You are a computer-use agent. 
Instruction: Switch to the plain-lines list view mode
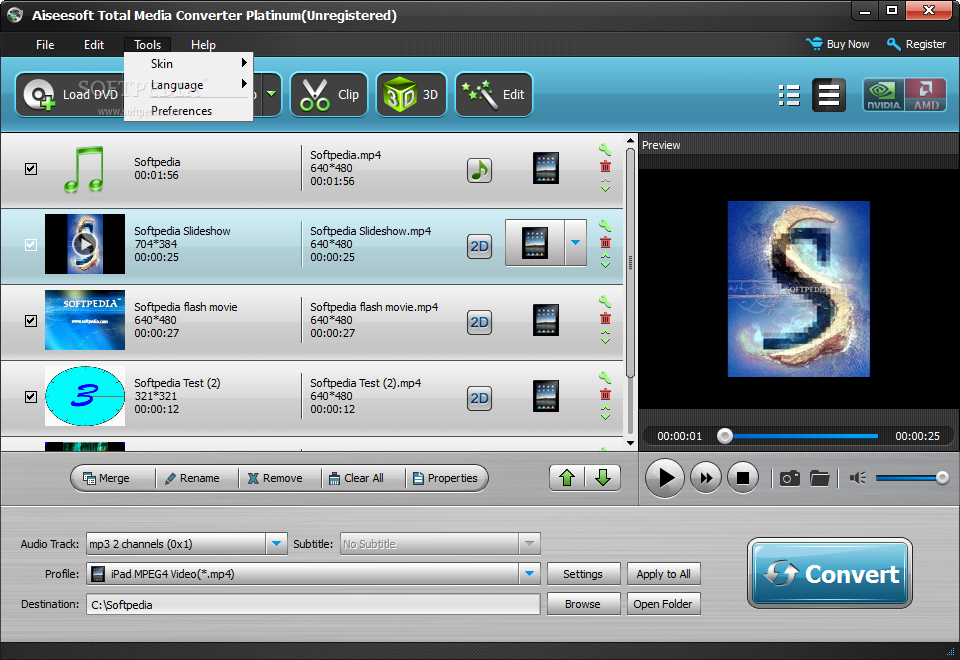828,95
